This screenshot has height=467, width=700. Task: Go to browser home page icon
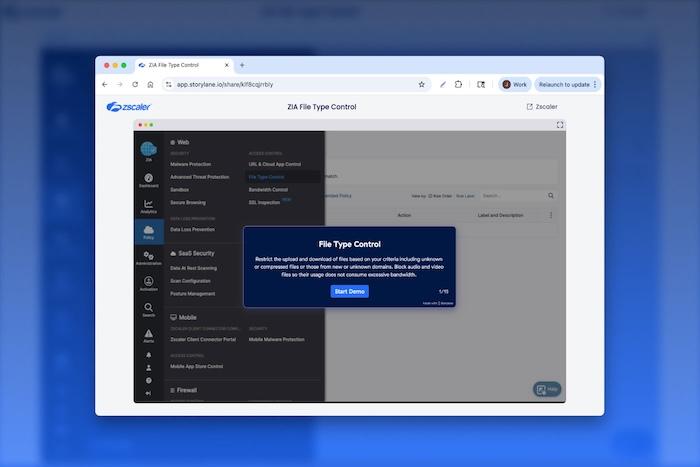pos(150,84)
